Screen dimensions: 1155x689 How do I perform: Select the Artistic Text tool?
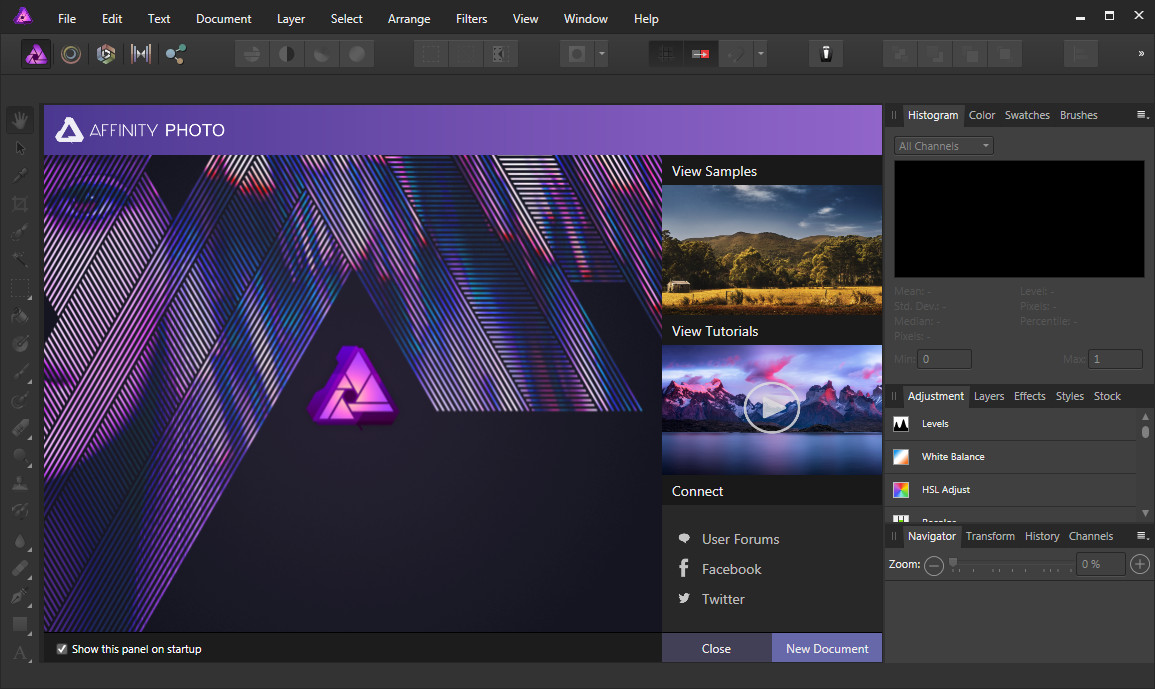[20, 653]
